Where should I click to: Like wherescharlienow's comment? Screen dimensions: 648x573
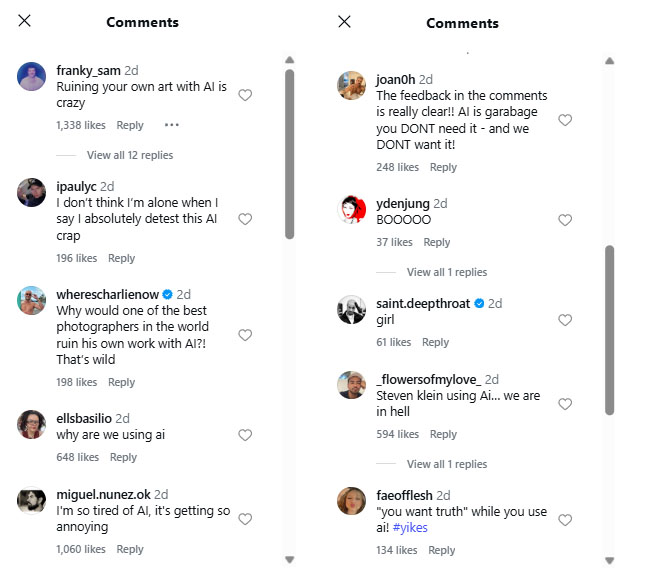tap(245, 335)
